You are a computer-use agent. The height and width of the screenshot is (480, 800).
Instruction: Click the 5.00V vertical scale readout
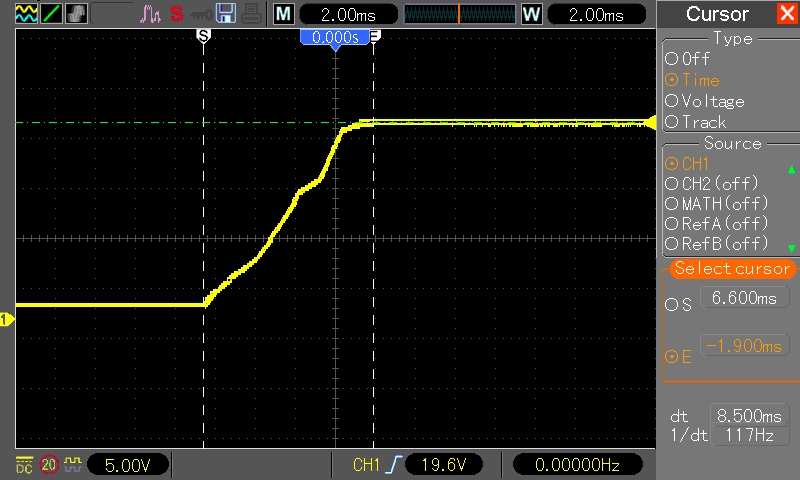tap(127, 465)
